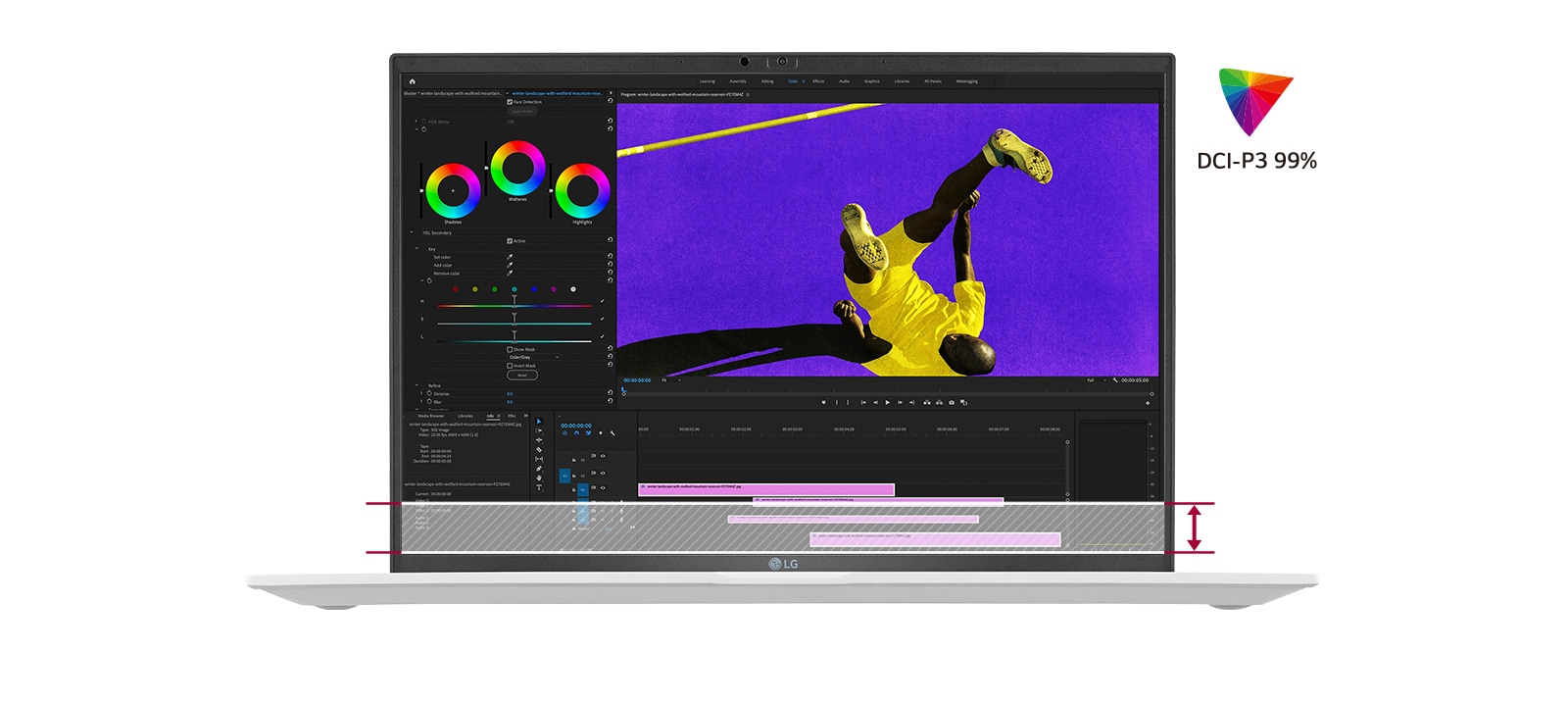
Task: Click the pink clip on track V1
Action: [766, 489]
